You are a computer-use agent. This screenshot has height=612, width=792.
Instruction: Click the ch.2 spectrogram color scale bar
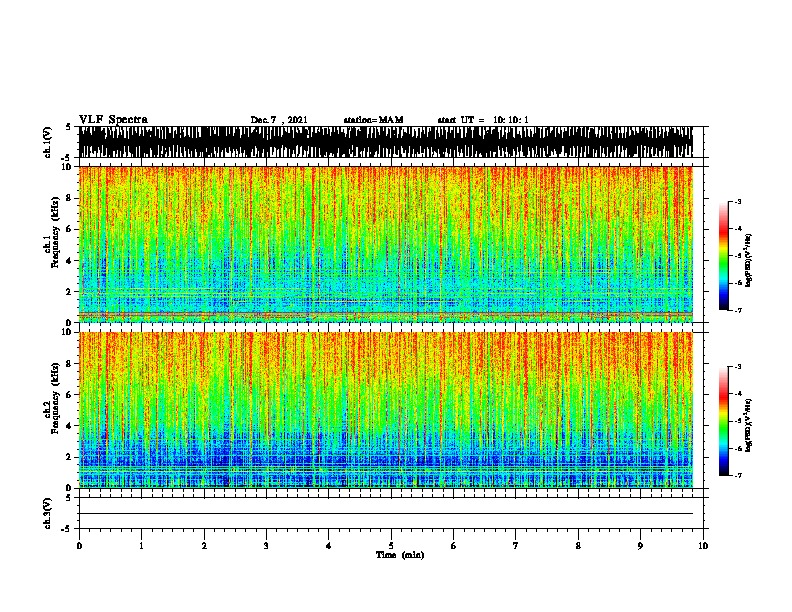[x=724, y=421]
